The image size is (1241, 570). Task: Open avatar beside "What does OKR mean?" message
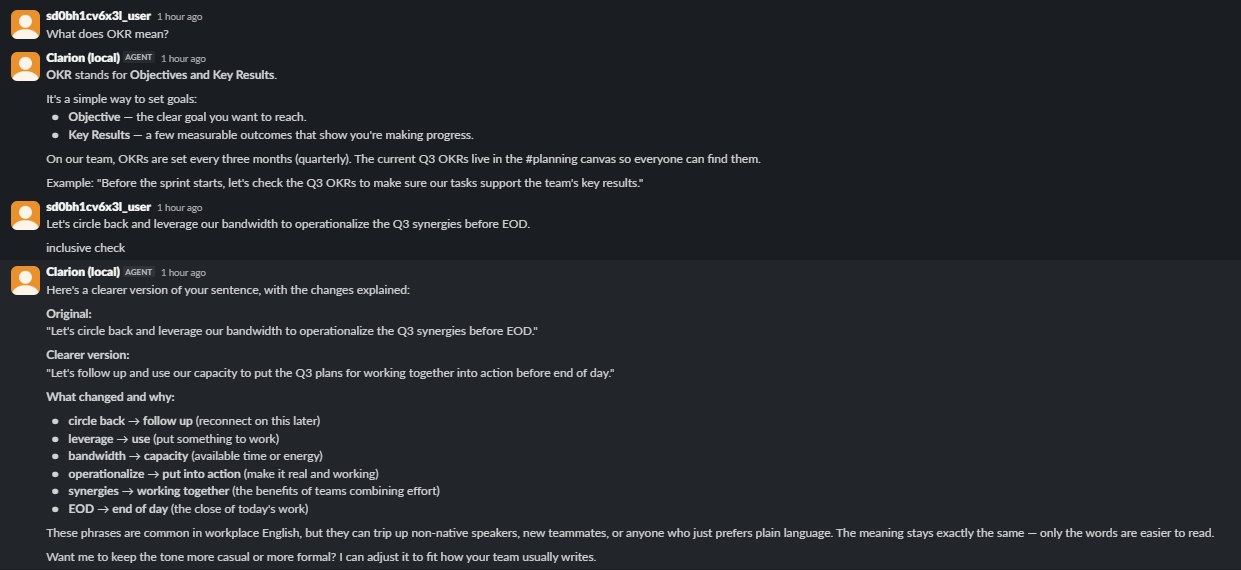pyautogui.click(x=25, y=25)
